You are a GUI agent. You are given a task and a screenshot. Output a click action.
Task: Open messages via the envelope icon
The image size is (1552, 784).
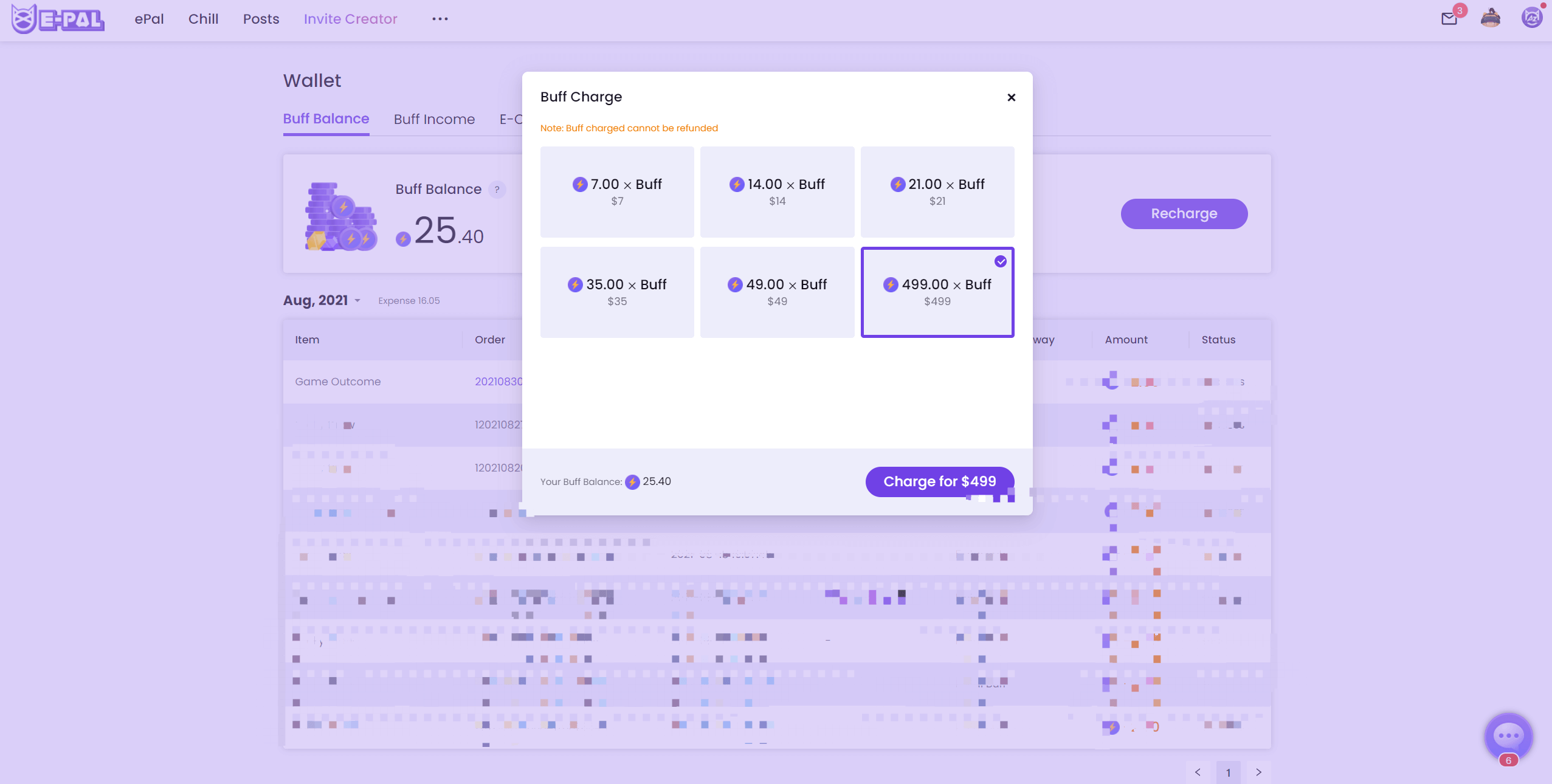click(1449, 19)
